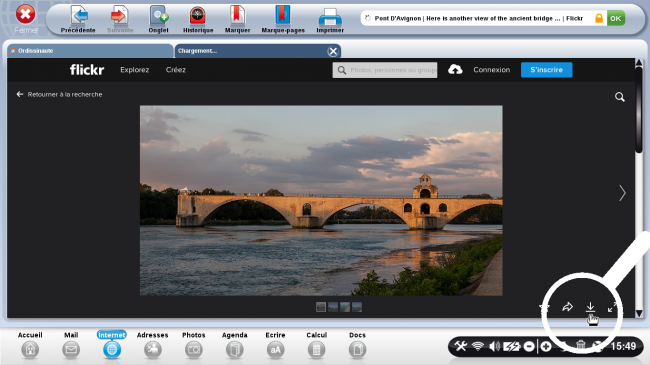Click the scrollbar down arrow

point(639,314)
